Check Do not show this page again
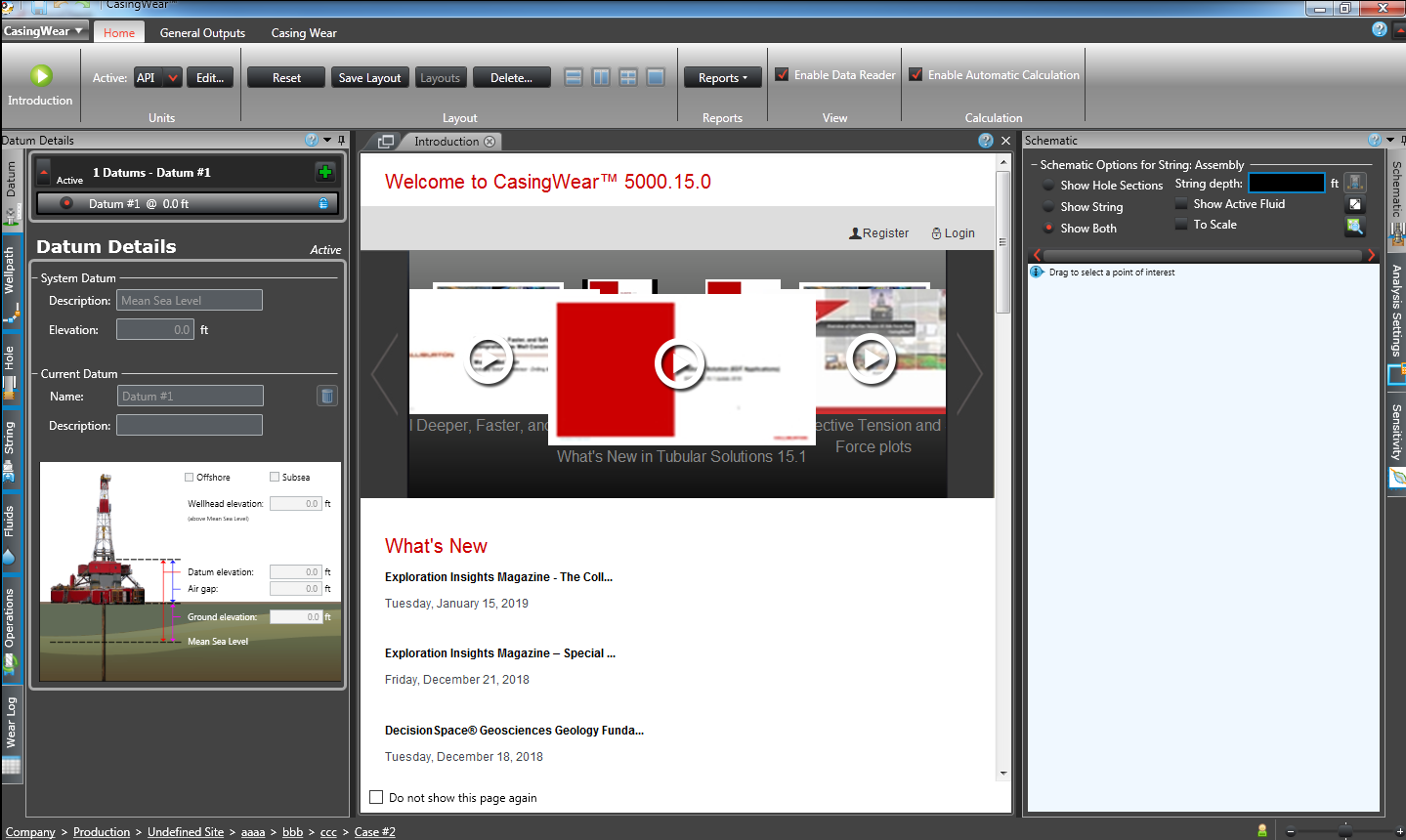The image size is (1406, 840). click(x=376, y=797)
